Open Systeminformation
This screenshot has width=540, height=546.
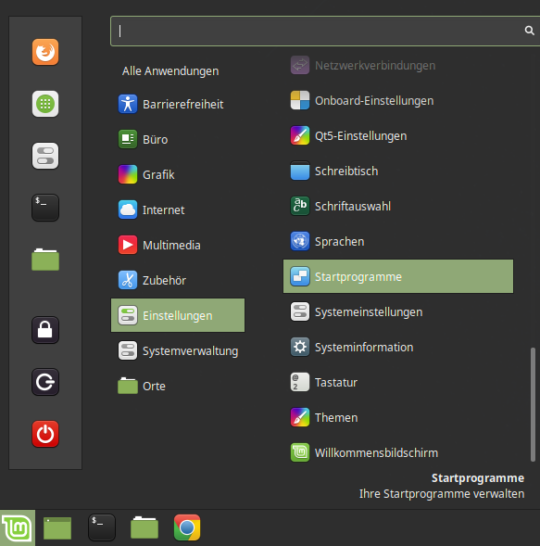(398, 347)
